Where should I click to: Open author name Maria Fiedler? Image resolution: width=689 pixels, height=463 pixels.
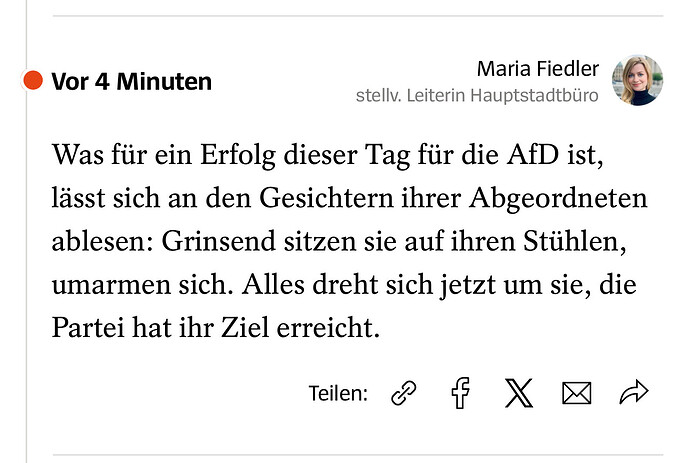point(538,69)
